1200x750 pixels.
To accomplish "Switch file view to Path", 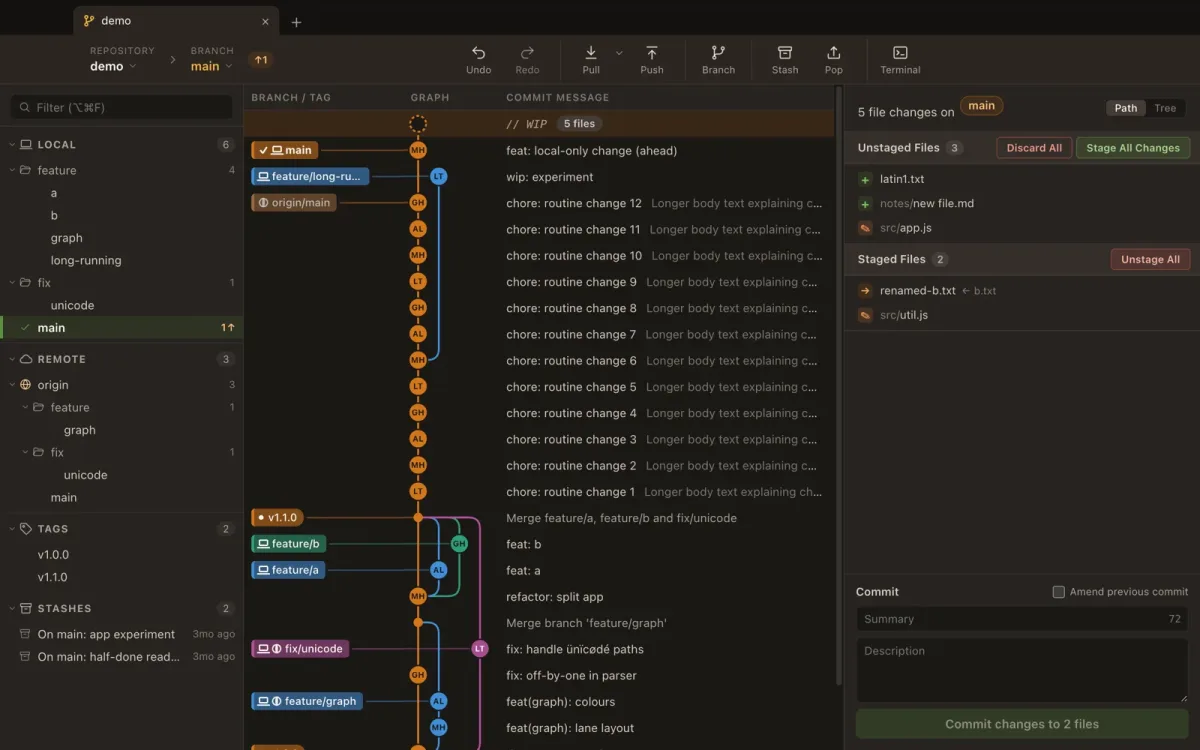I will [1126, 108].
